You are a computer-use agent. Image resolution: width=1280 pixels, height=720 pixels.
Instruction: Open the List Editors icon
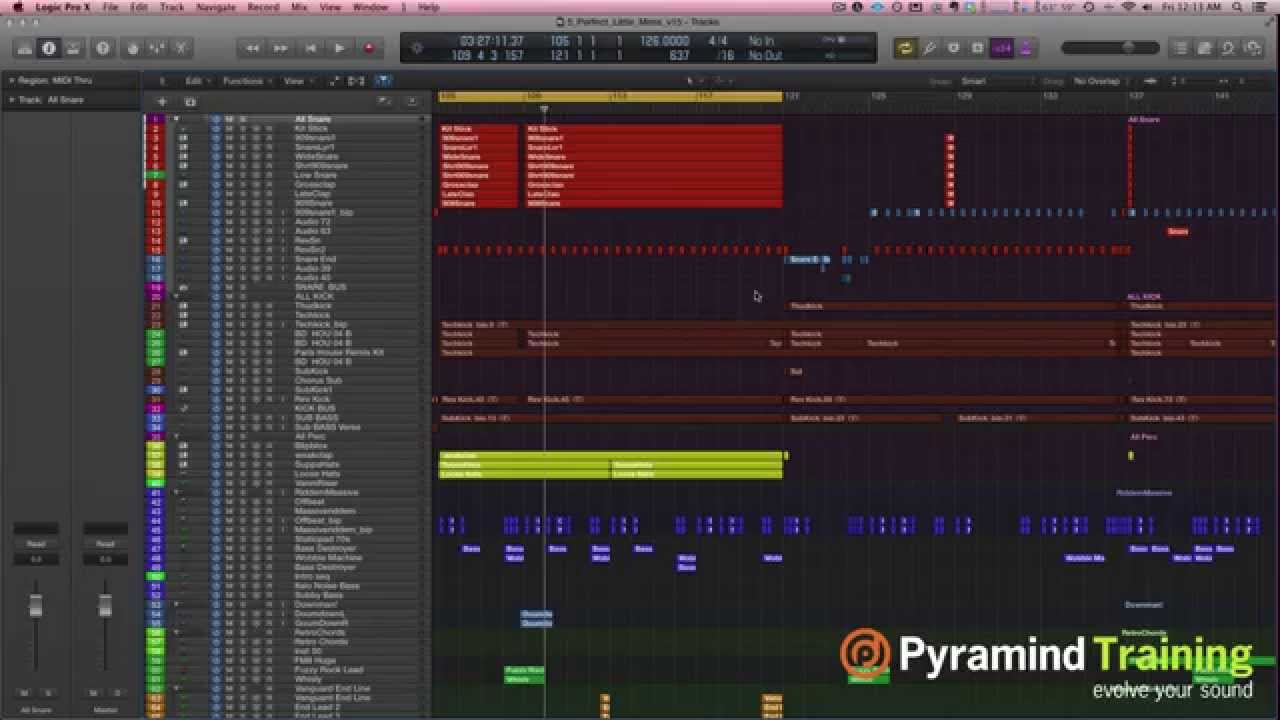(1181, 48)
